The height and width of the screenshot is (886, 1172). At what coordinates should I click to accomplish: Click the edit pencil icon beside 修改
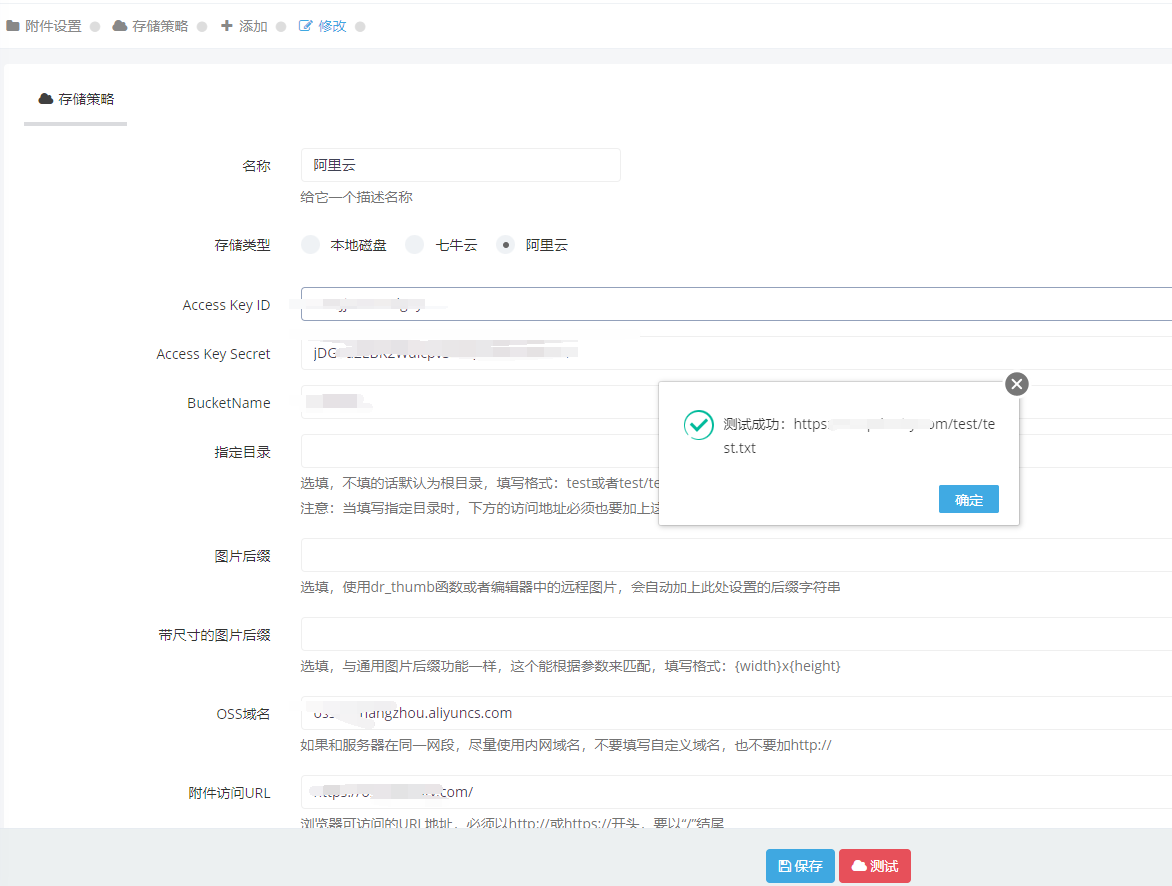[305, 26]
